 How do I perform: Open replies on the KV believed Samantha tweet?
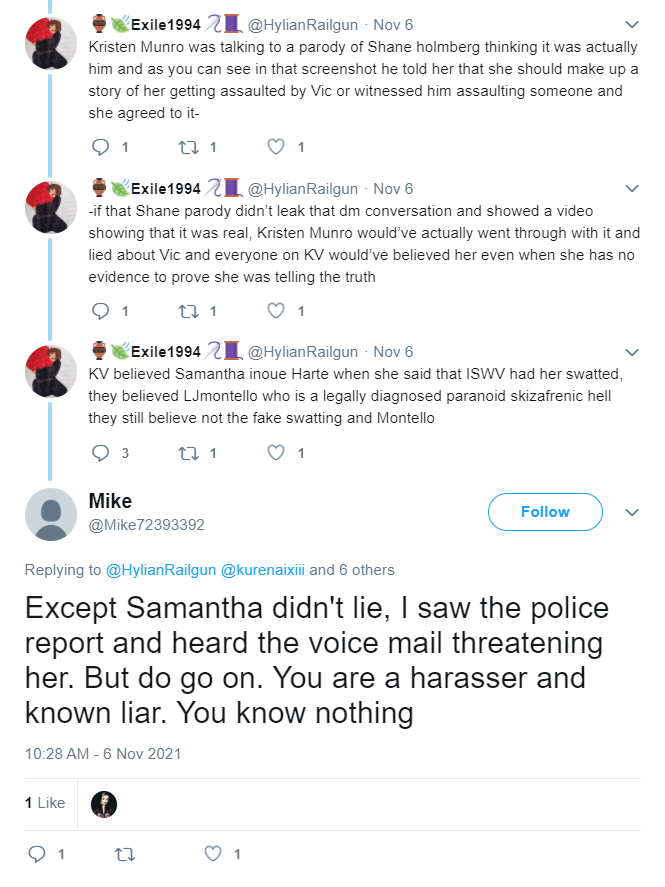[101, 453]
